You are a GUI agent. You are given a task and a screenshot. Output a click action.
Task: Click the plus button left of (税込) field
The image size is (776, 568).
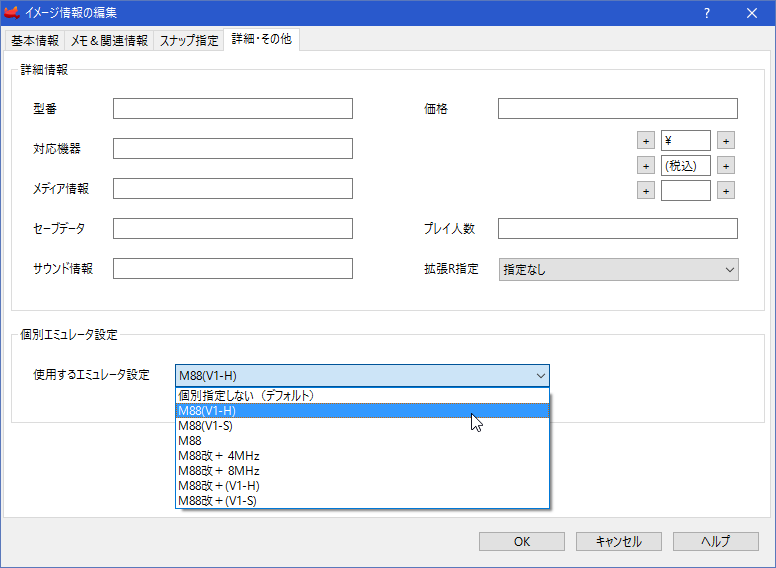(646, 166)
